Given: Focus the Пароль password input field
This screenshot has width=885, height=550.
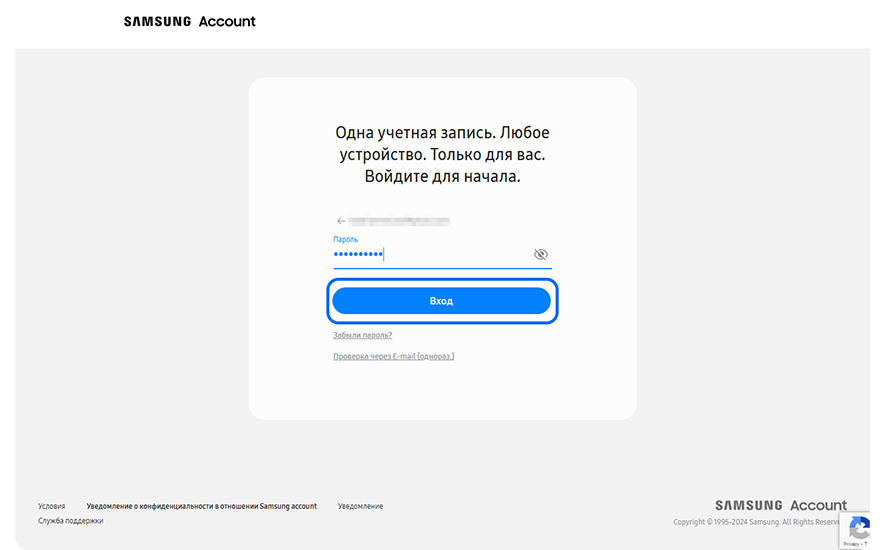Looking at the screenshot, I should (430, 256).
